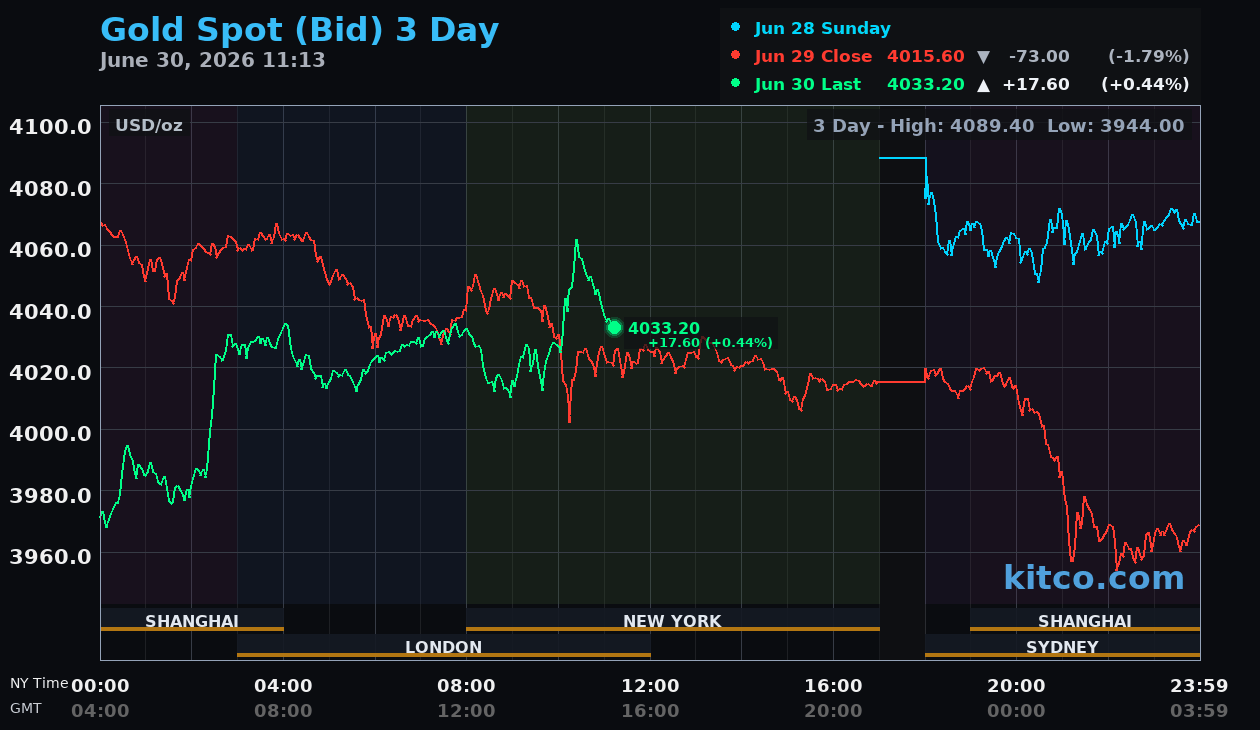
Task: Click the 12:00 NY time tick label
Action: tap(651, 686)
